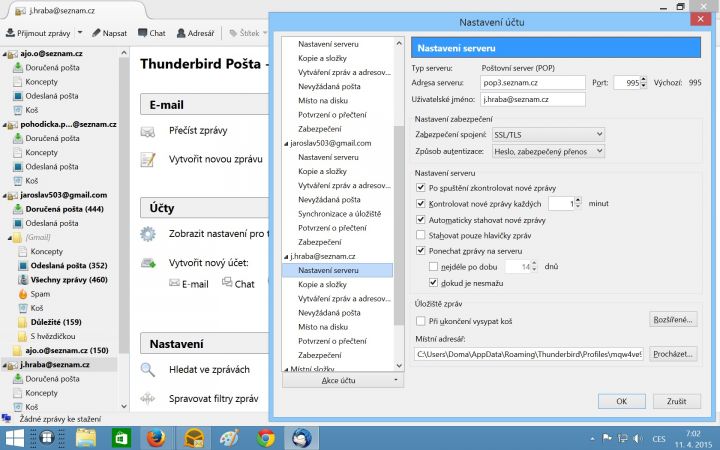Click the Chat new account icon
Image resolution: width=720 pixels, height=450 pixels.
click(227, 282)
